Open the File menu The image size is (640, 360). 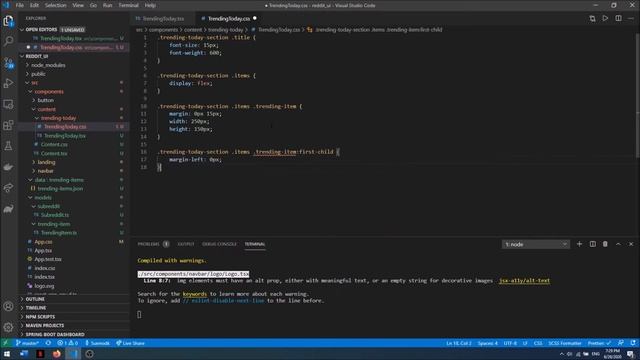[20, 5]
